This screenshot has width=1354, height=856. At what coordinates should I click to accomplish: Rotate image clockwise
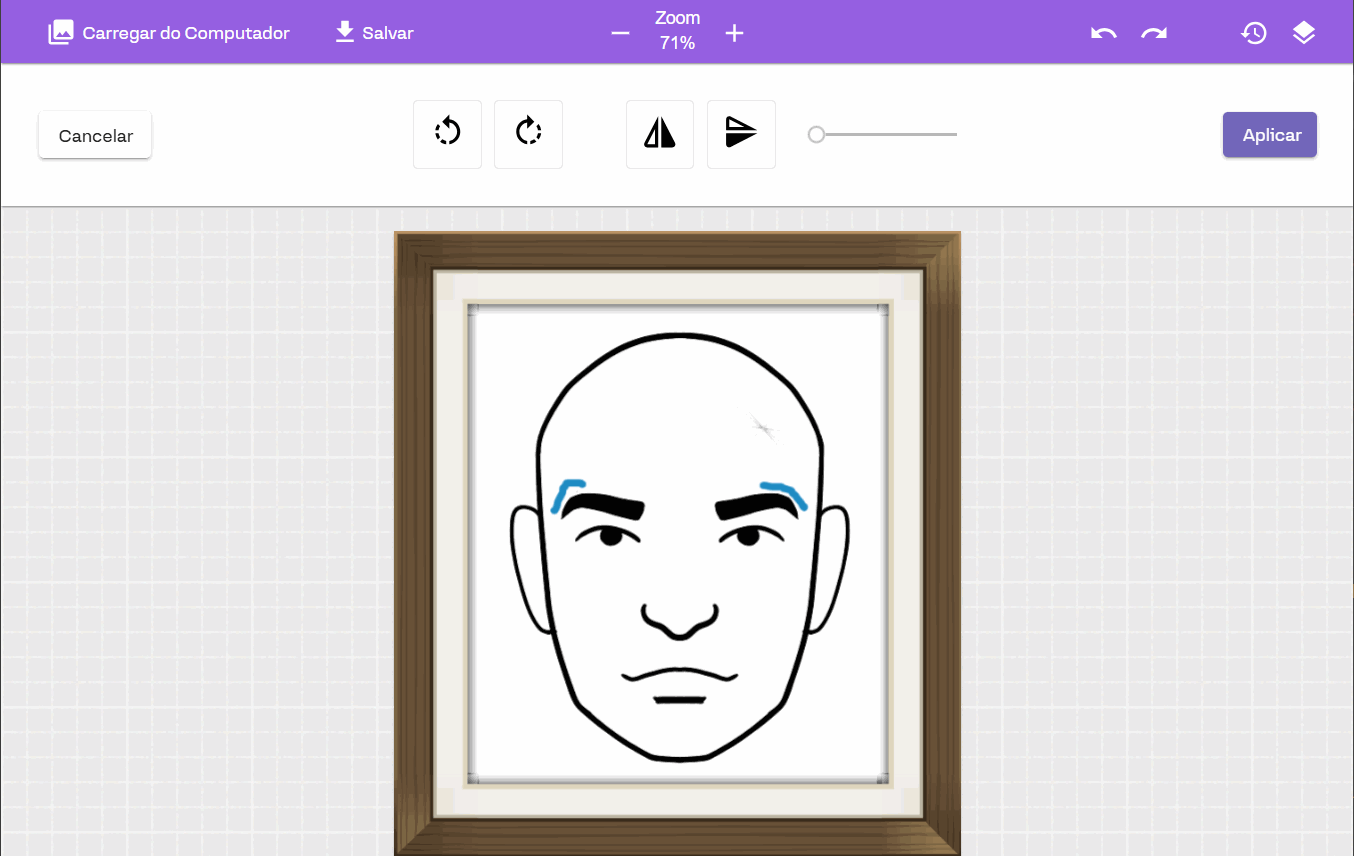point(528,134)
